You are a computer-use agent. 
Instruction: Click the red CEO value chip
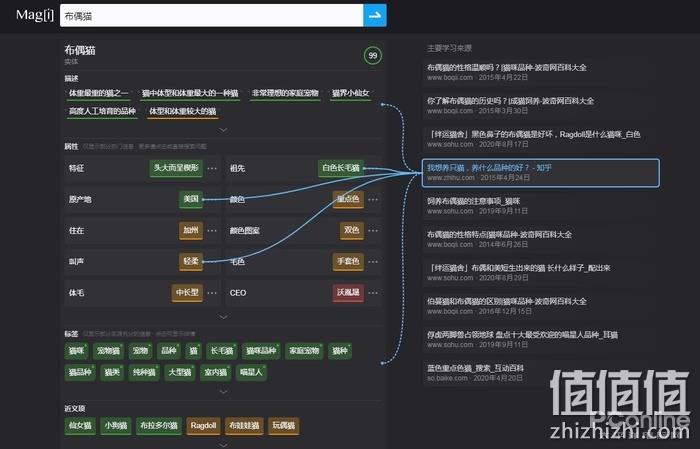click(348, 292)
